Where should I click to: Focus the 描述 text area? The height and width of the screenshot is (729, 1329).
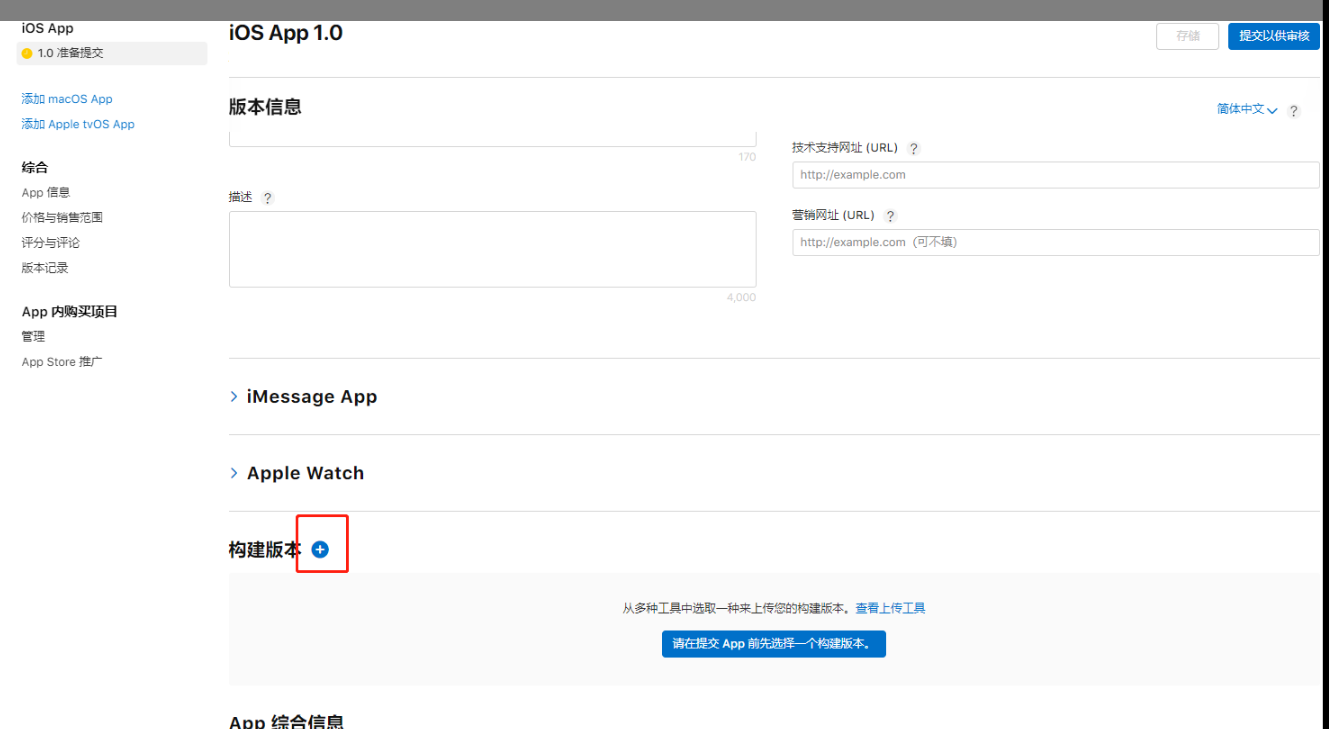pos(493,249)
